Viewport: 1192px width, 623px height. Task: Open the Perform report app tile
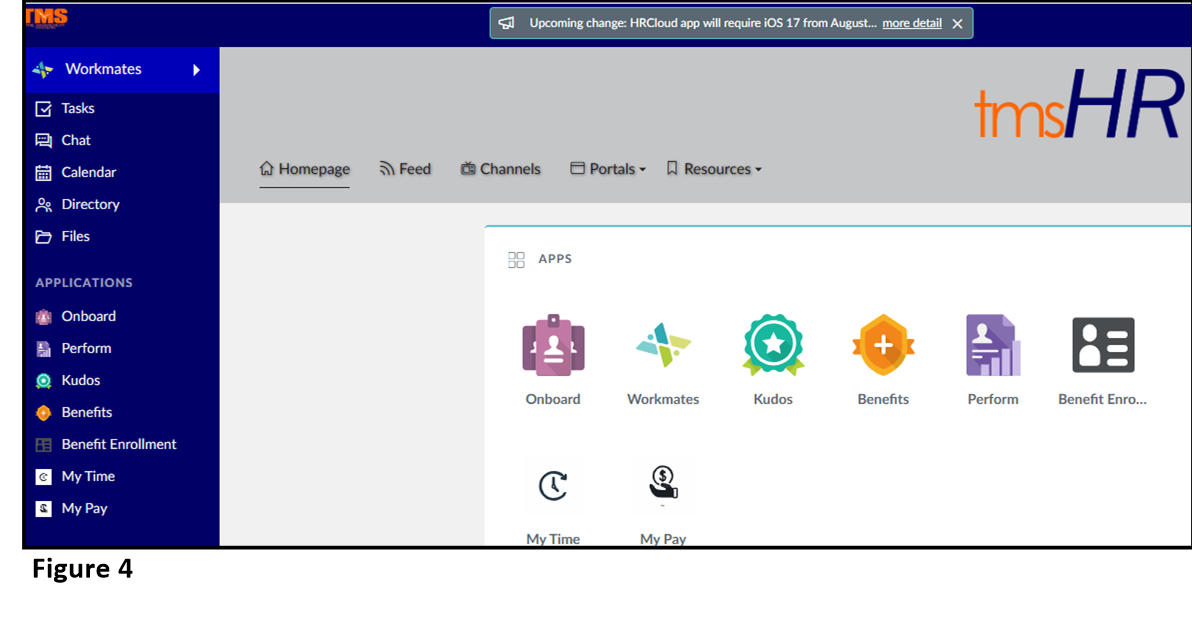pos(993,346)
